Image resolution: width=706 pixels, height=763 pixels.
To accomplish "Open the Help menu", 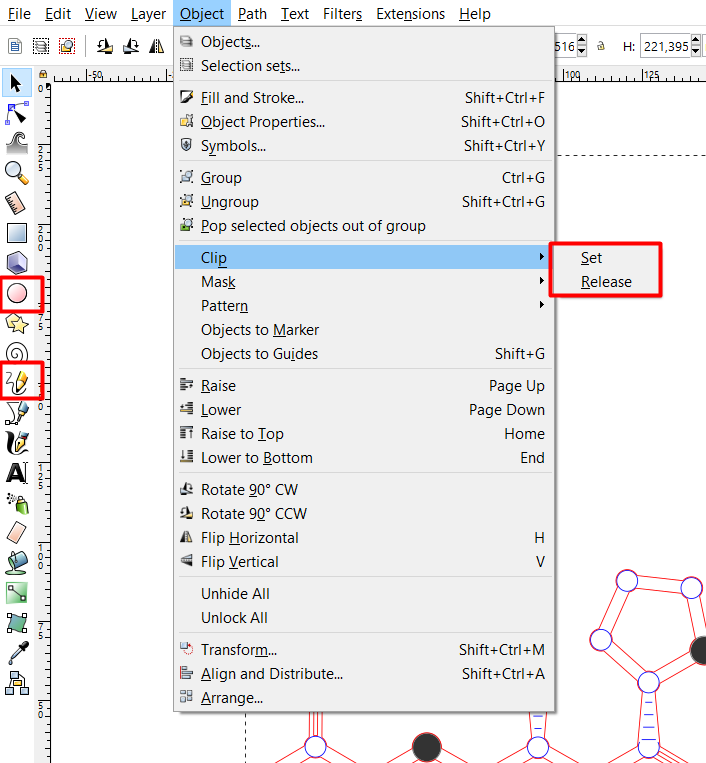I will (474, 14).
